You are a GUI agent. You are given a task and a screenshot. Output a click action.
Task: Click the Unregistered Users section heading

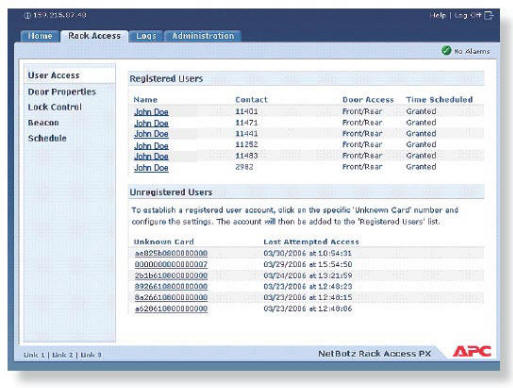click(x=171, y=192)
